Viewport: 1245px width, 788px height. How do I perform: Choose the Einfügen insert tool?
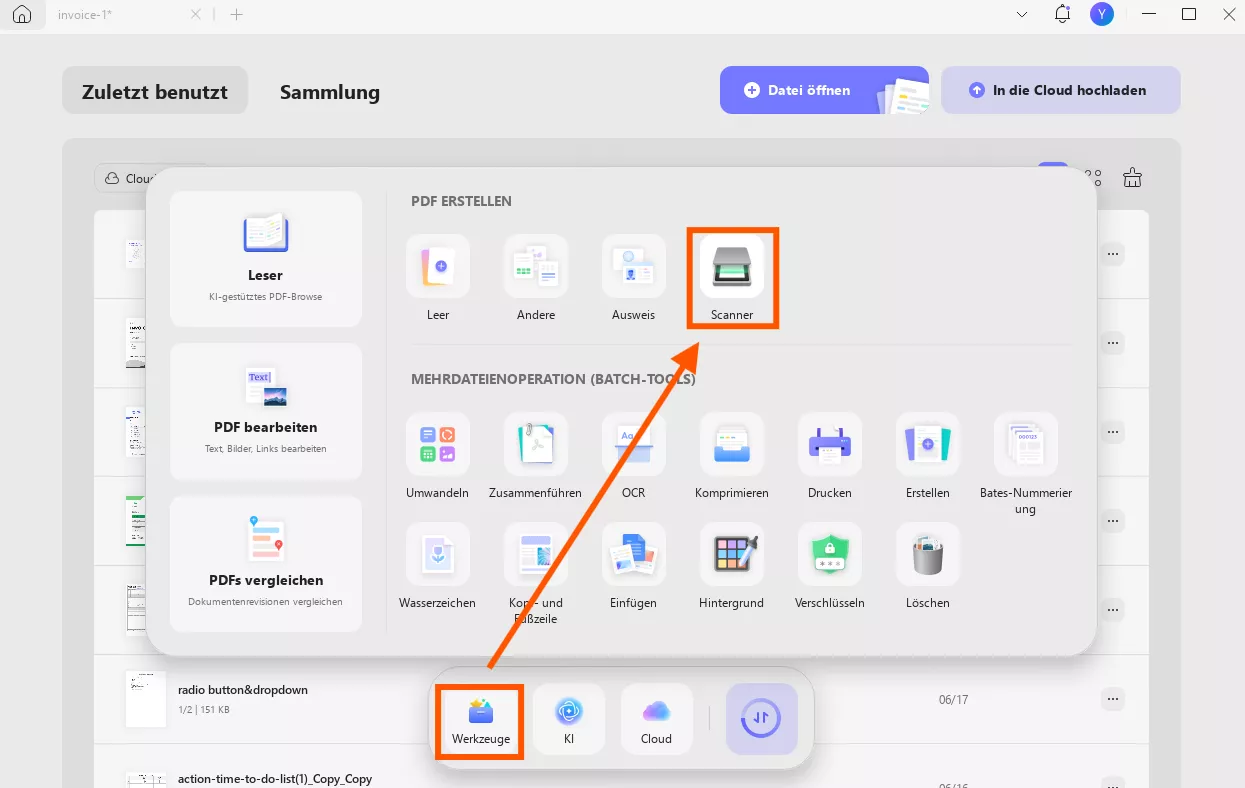click(634, 566)
